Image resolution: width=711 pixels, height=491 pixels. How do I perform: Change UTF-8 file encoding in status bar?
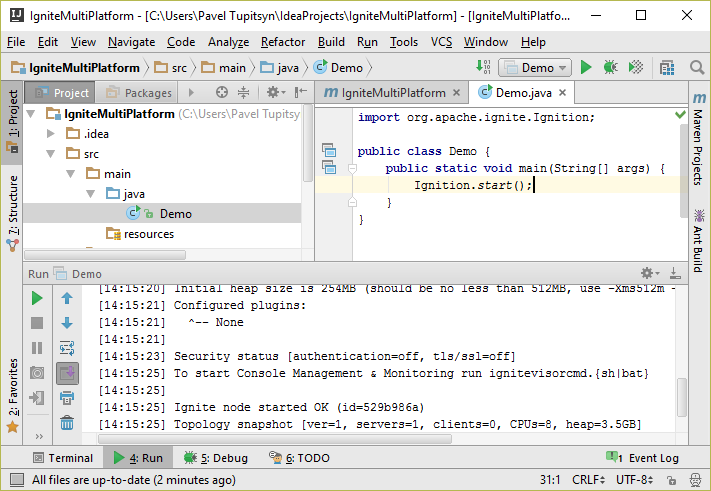tap(634, 480)
